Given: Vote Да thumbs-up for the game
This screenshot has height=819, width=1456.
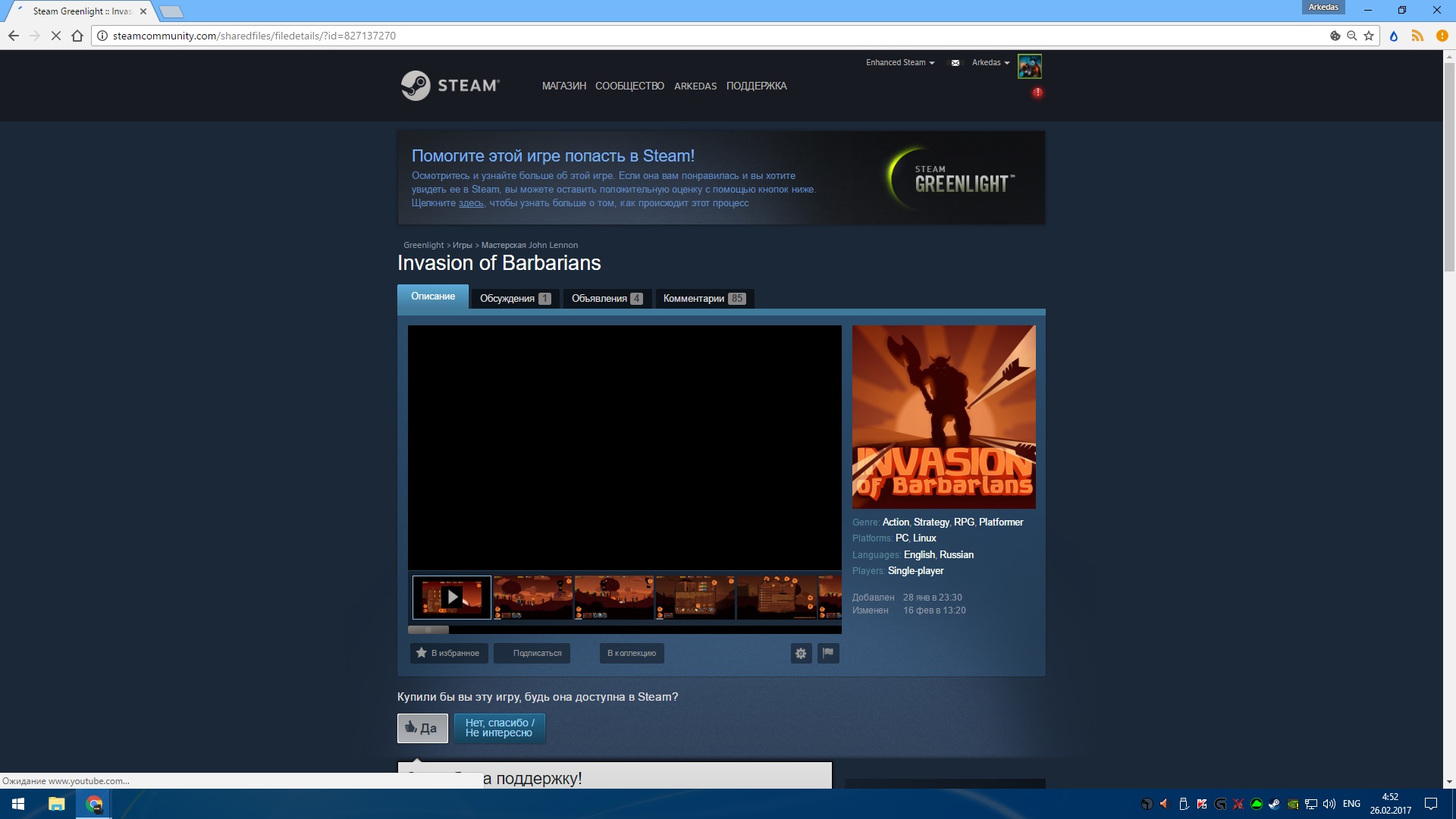Looking at the screenshot, I should tap(422, 728).
